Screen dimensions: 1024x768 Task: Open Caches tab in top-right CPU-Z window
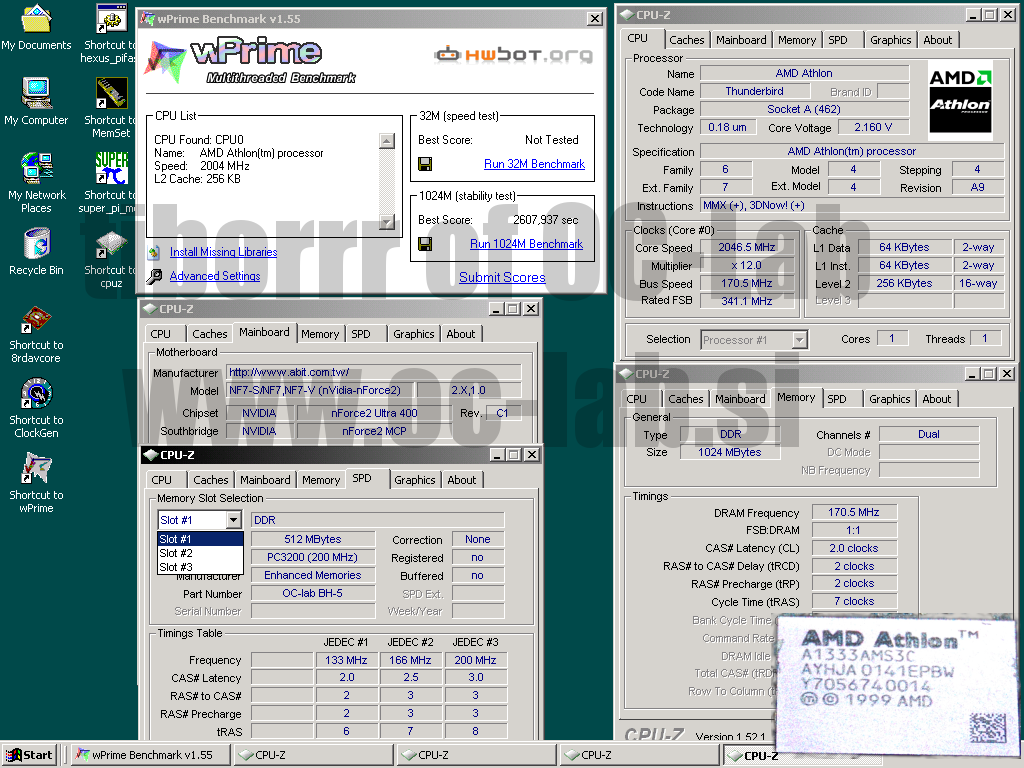(686, 40)
